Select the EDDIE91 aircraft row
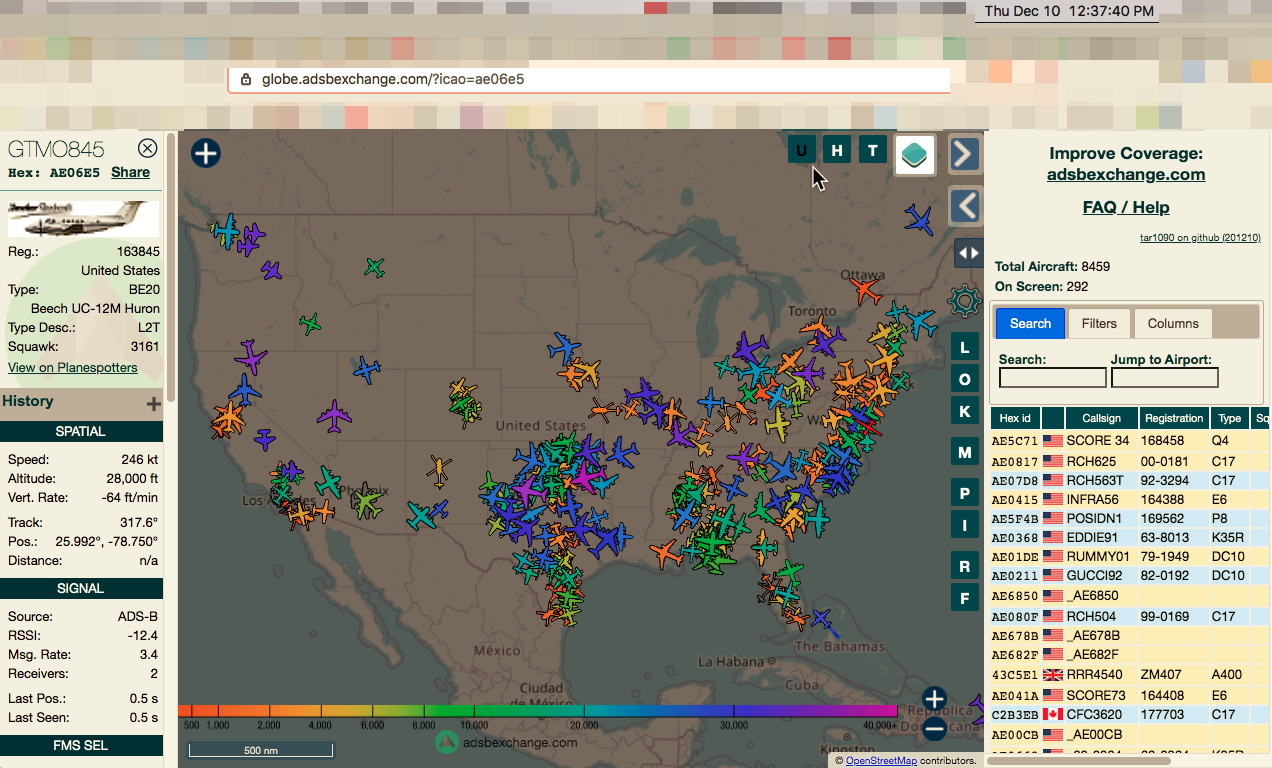 1130,537
